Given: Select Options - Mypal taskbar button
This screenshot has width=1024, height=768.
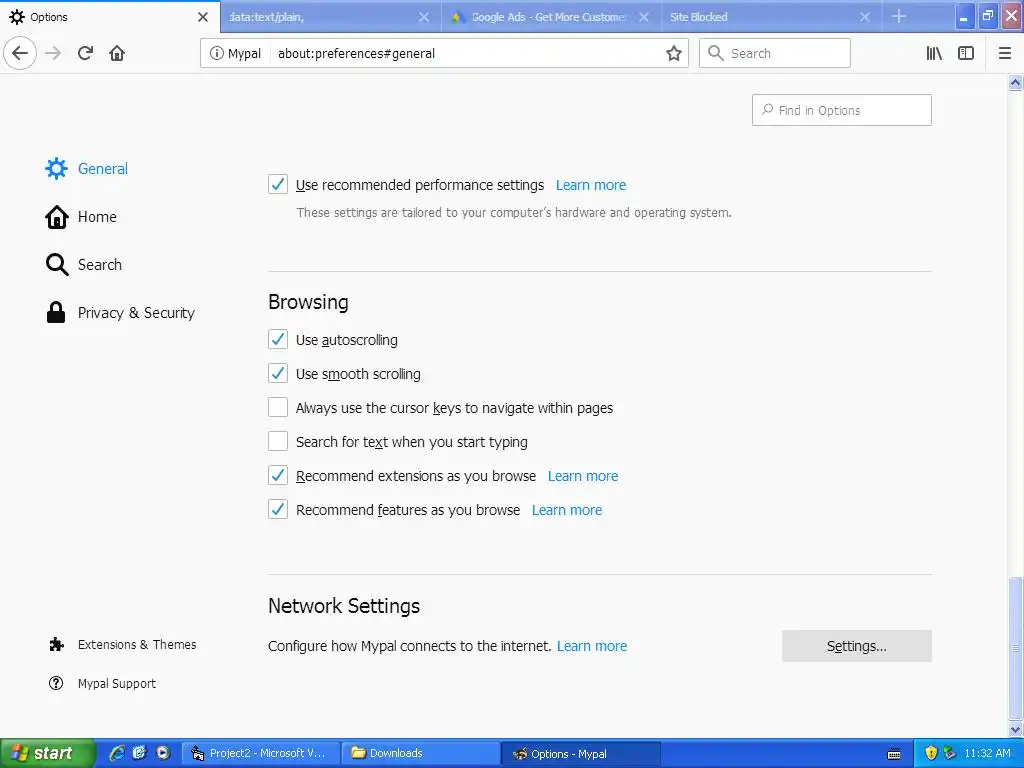Looking at the screenshot, I should (x=581, y=754).
